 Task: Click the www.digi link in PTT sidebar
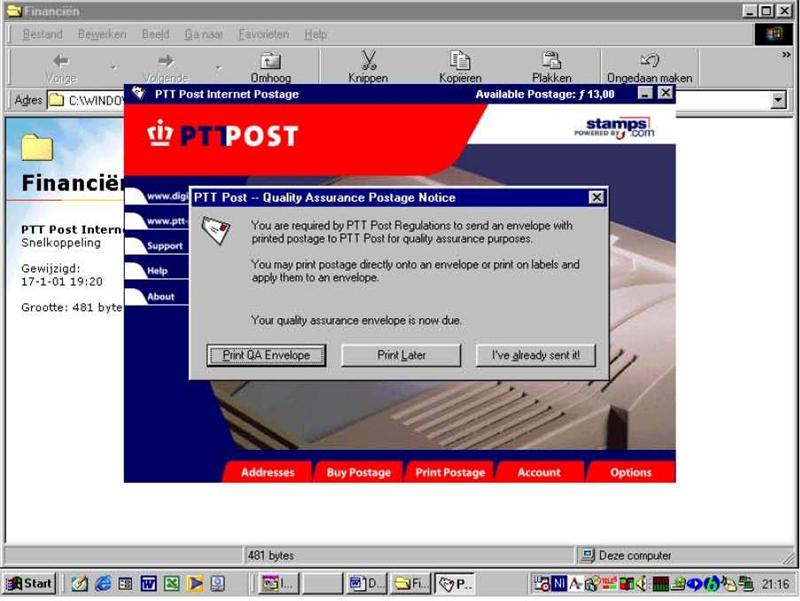coord(167,196)
